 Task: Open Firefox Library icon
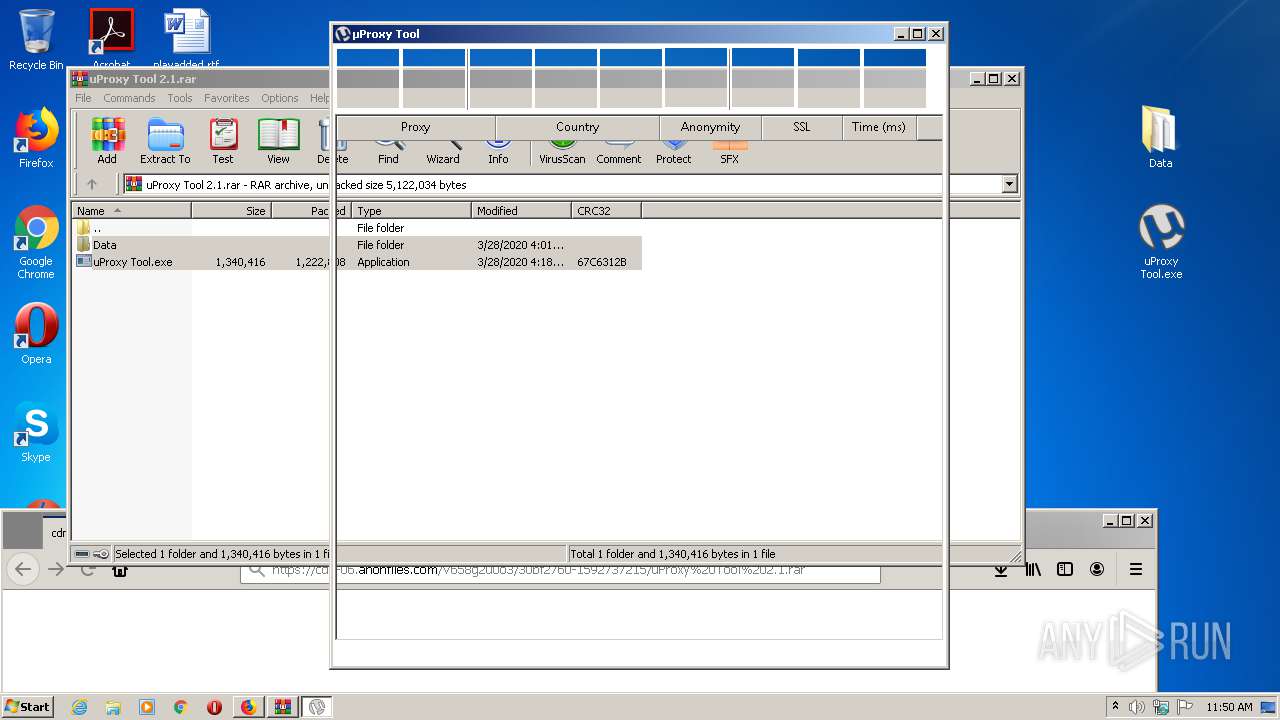(x=1033, y=569)
